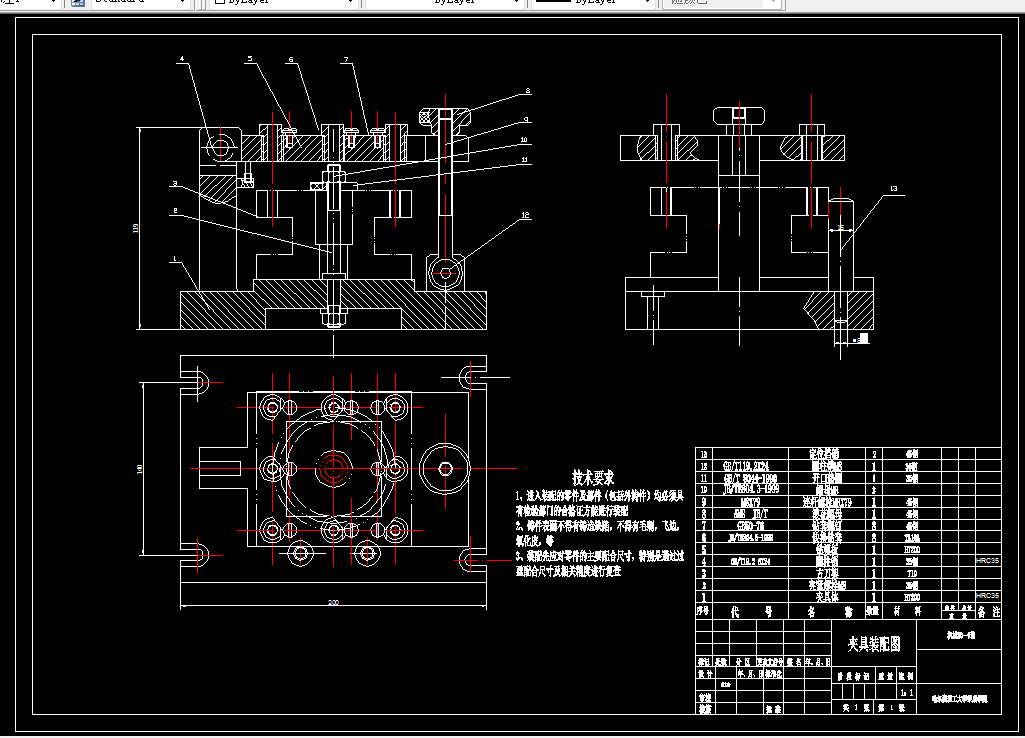Select the 序号 header cell in parts list
Image resolution: width=1025 pixels, height=738 pixels.
coord(703,611)
